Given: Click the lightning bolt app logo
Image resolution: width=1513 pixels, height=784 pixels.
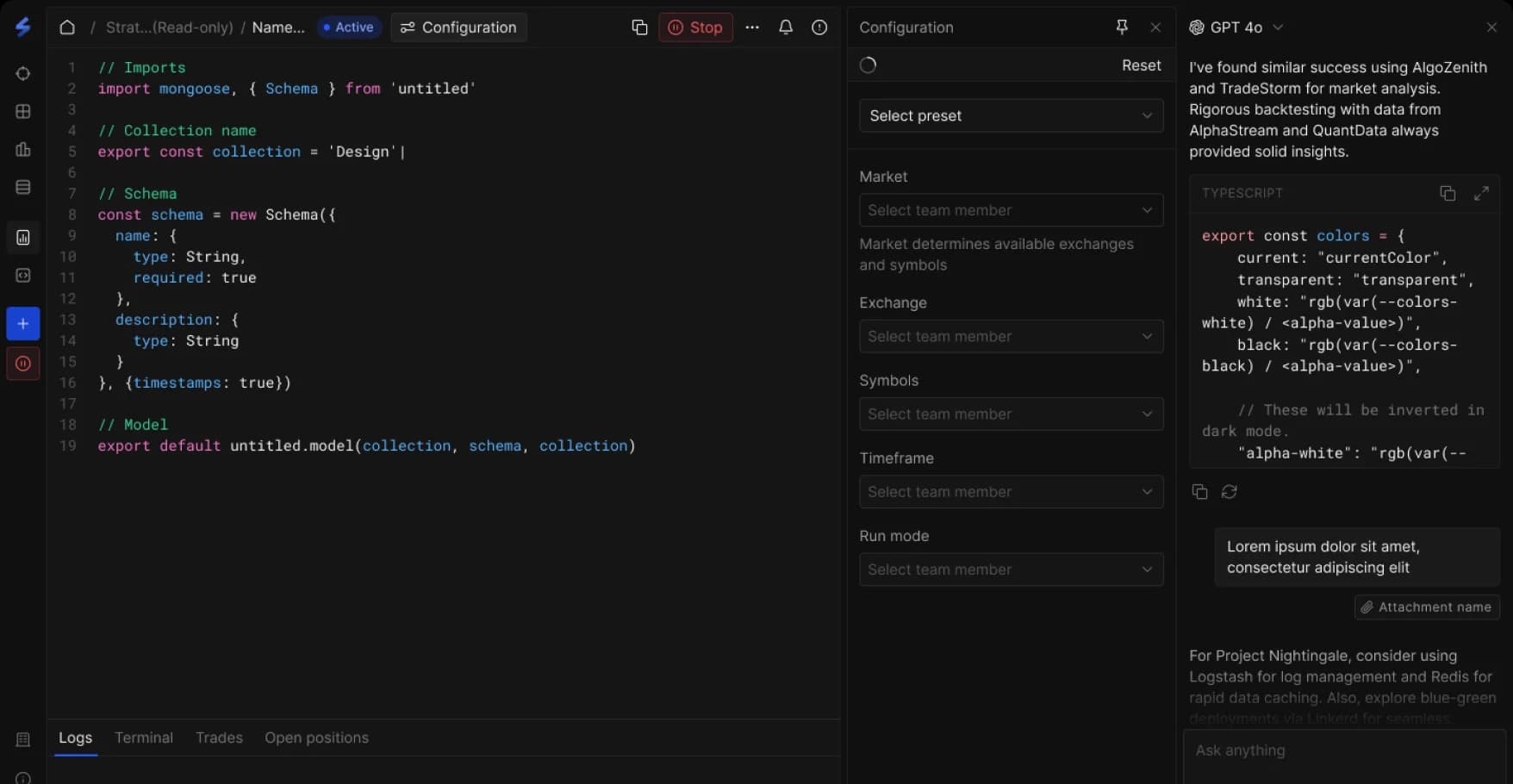Looking at the screenshot, I should [x=23, y=27].
